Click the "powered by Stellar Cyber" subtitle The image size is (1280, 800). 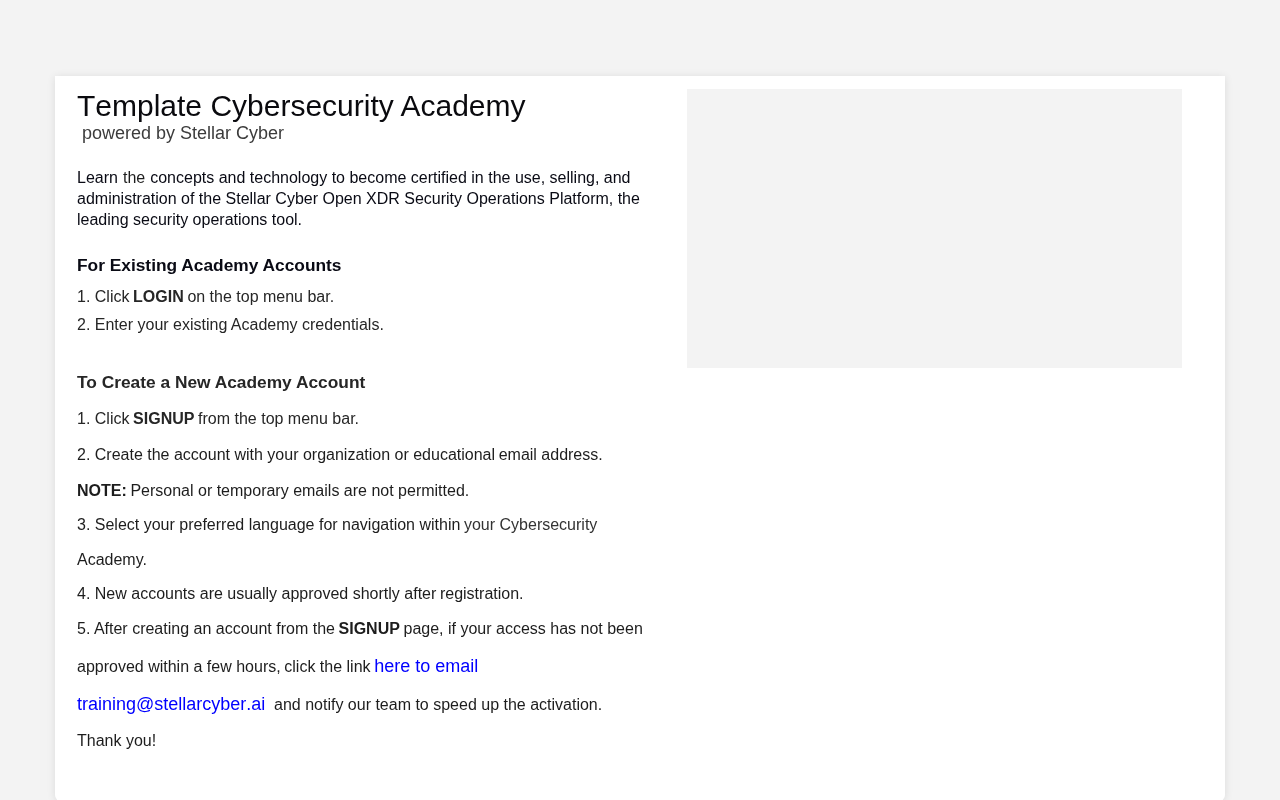coord(183,133)
